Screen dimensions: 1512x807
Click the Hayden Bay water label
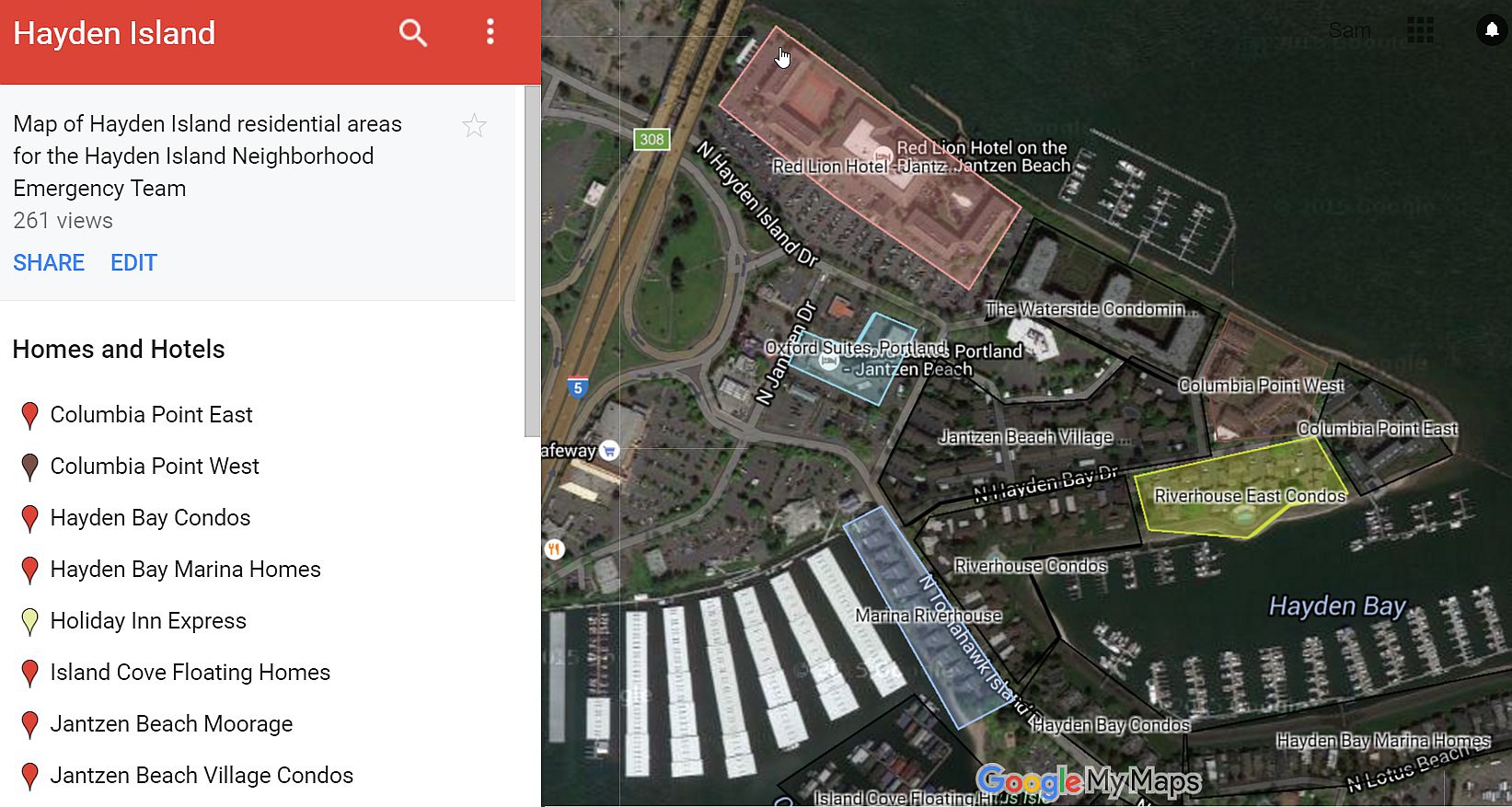tap(1337, 606)
